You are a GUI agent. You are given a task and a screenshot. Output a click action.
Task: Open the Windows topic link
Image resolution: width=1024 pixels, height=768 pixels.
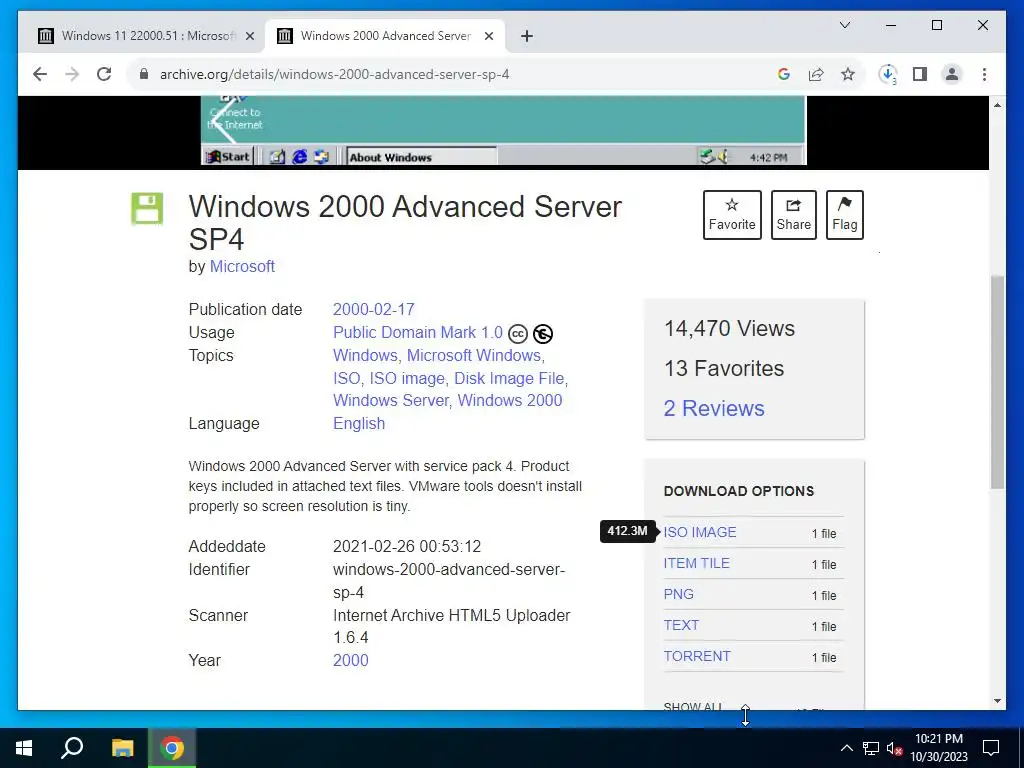pyautogui.click(x=365, y=355)
